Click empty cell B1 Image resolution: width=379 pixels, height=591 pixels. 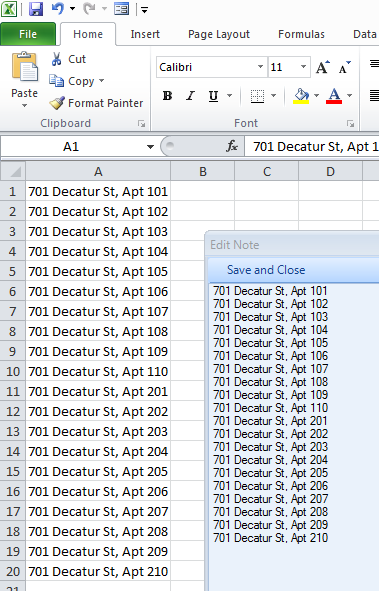click(203, 191)
